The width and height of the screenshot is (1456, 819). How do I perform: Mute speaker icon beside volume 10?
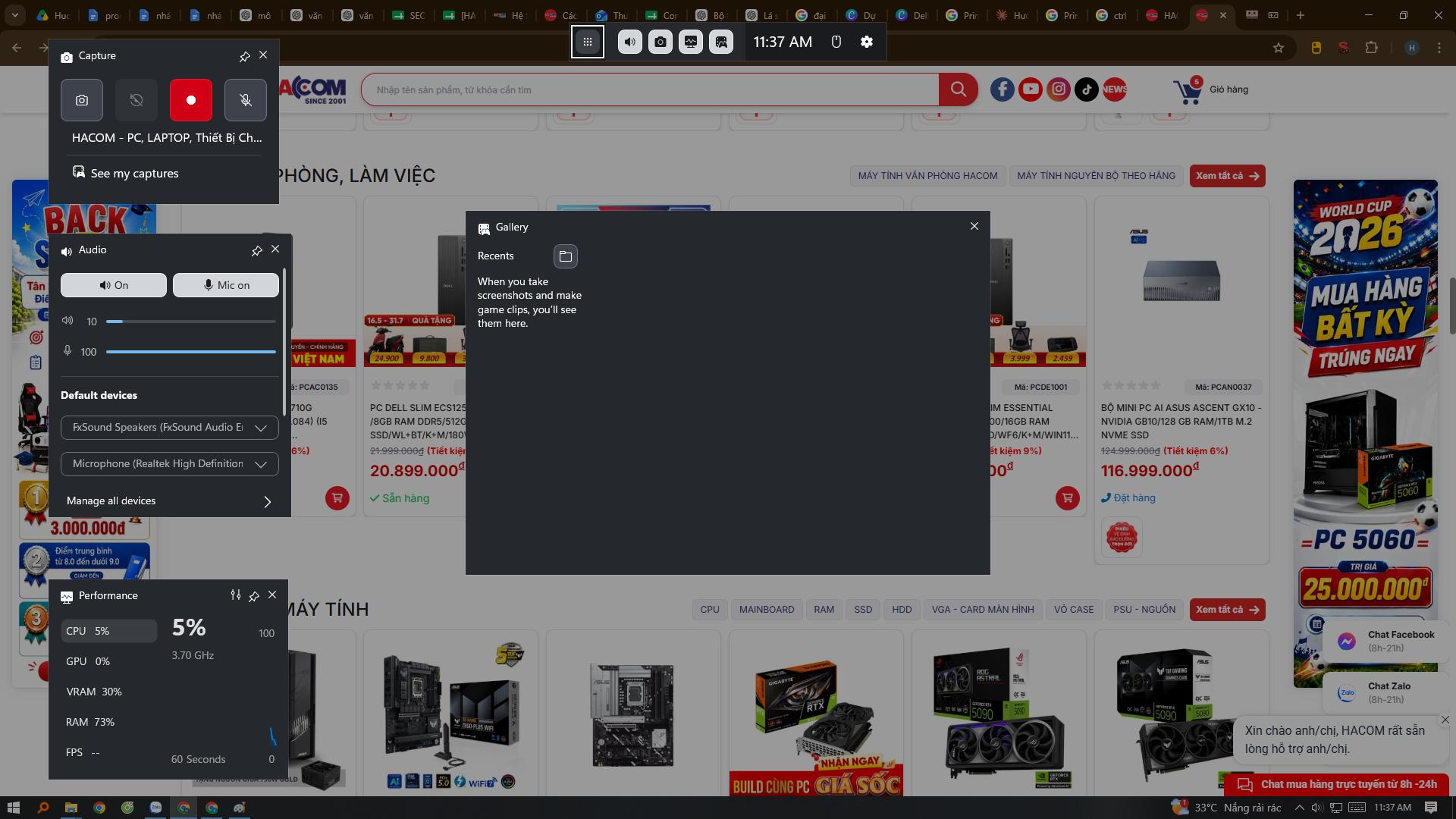coord(67,321)
